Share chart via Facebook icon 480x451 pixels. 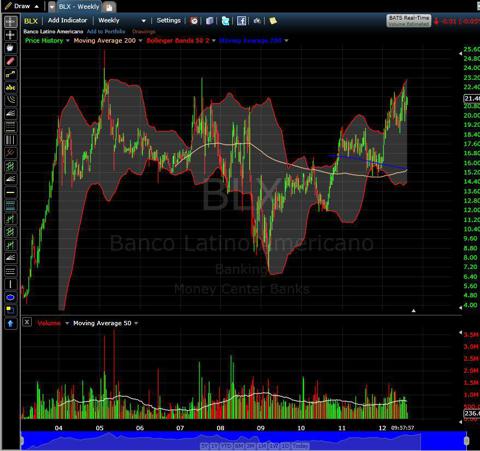point(241,21)
